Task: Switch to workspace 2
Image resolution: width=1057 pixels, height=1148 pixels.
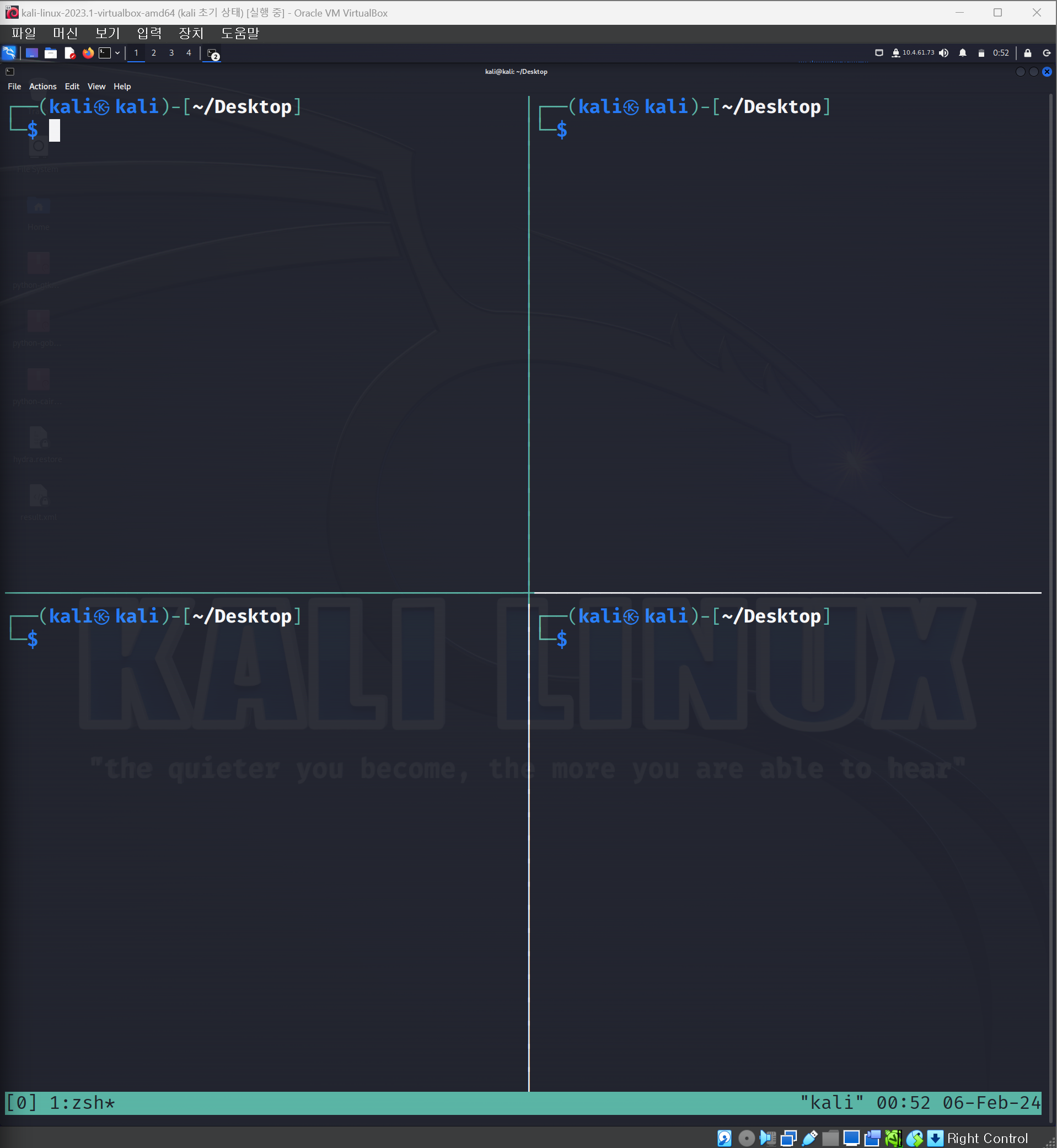Action: pos(153,53)
